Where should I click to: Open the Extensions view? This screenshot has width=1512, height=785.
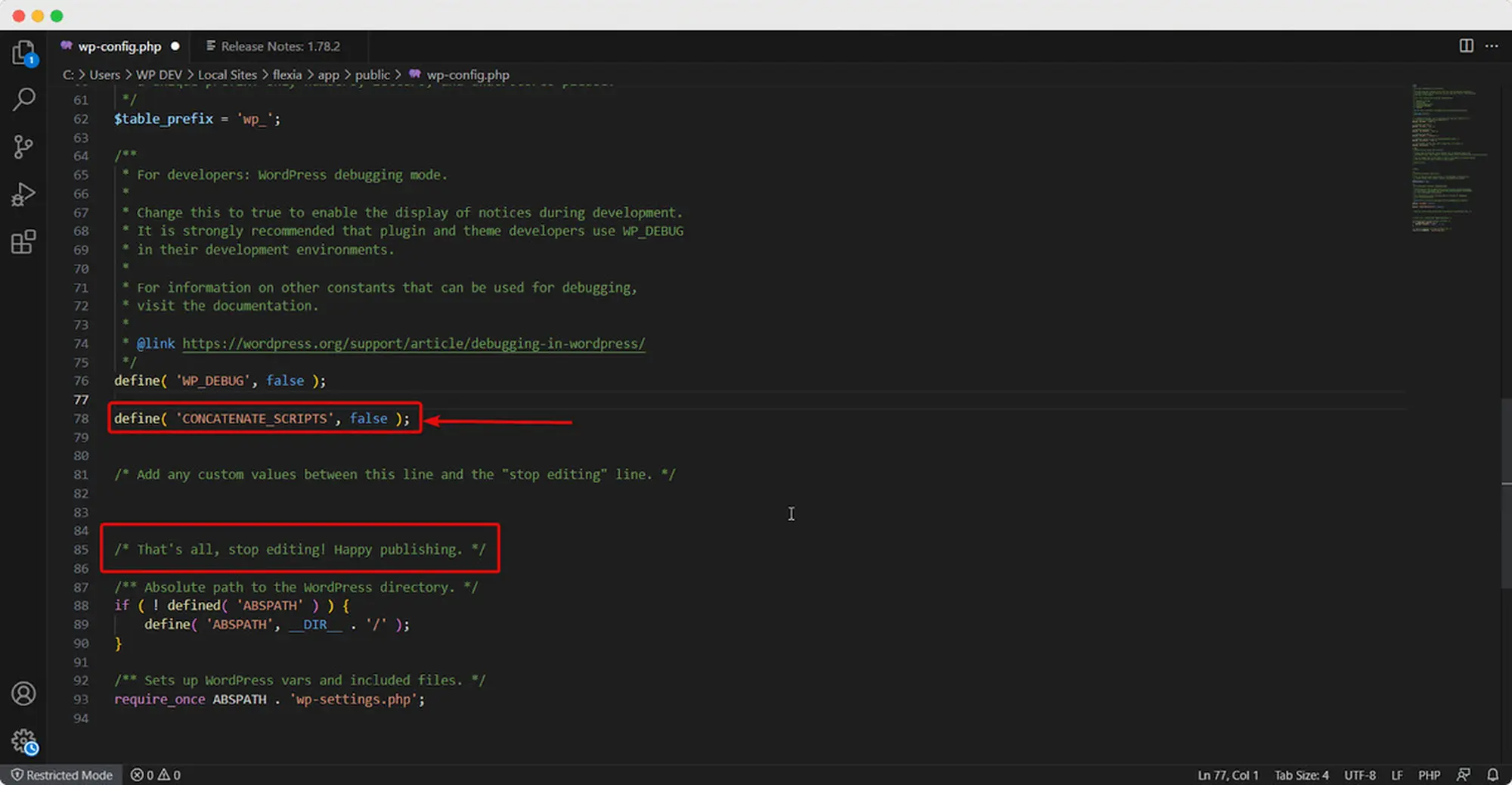(x=23, y=242)
